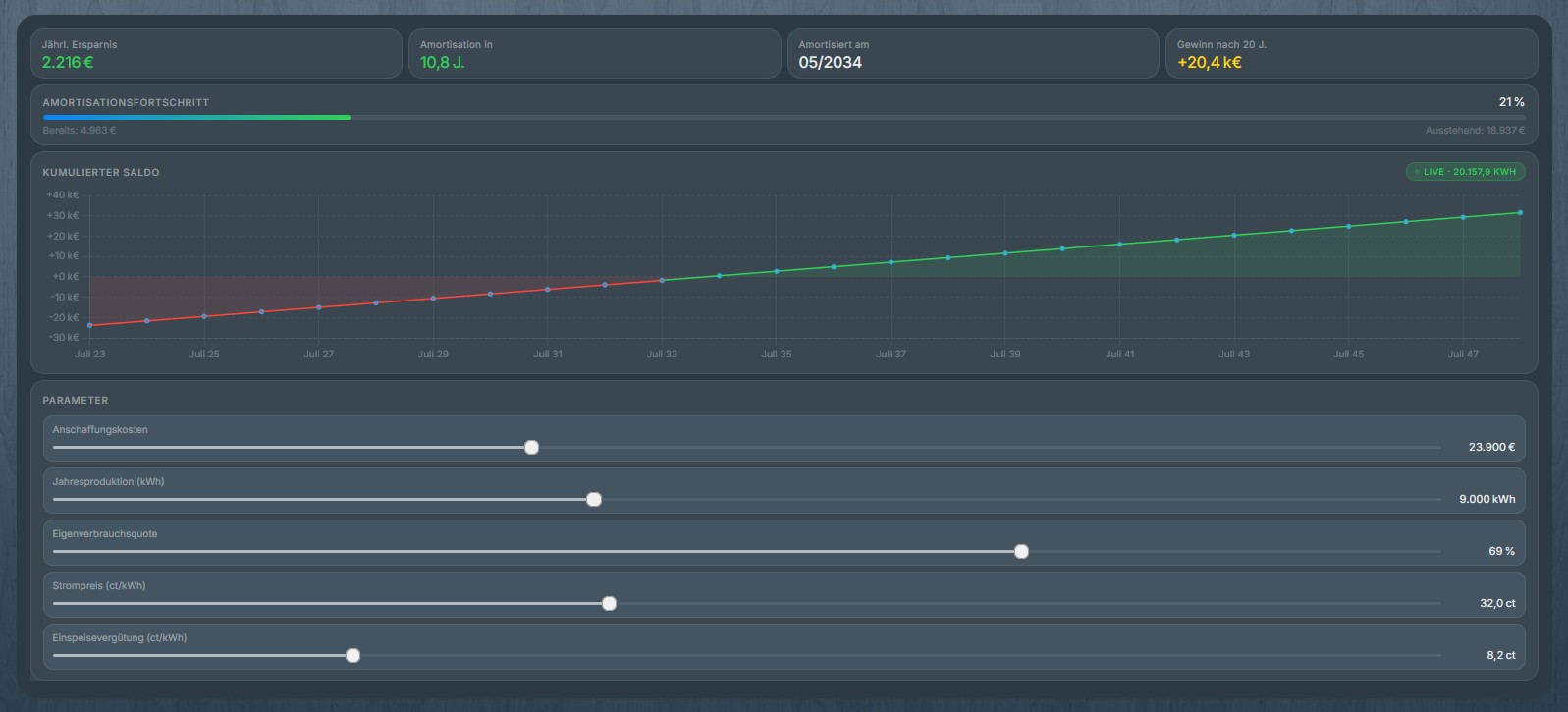1568x712 pixels.
Task: Select the Gewinn nach 20 J. card
Action: point(1350,54)
